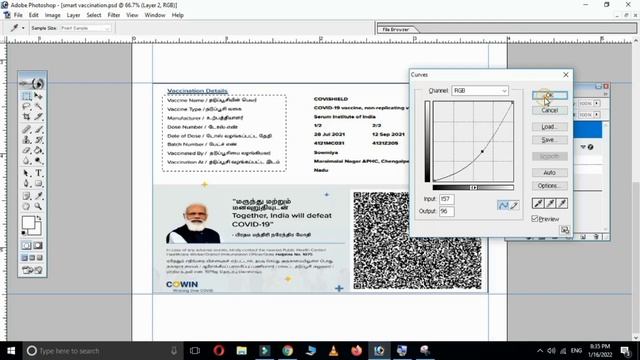Select the Brush tool
The height and width of the screenshot is (360, 640).
tap(38, 130)
